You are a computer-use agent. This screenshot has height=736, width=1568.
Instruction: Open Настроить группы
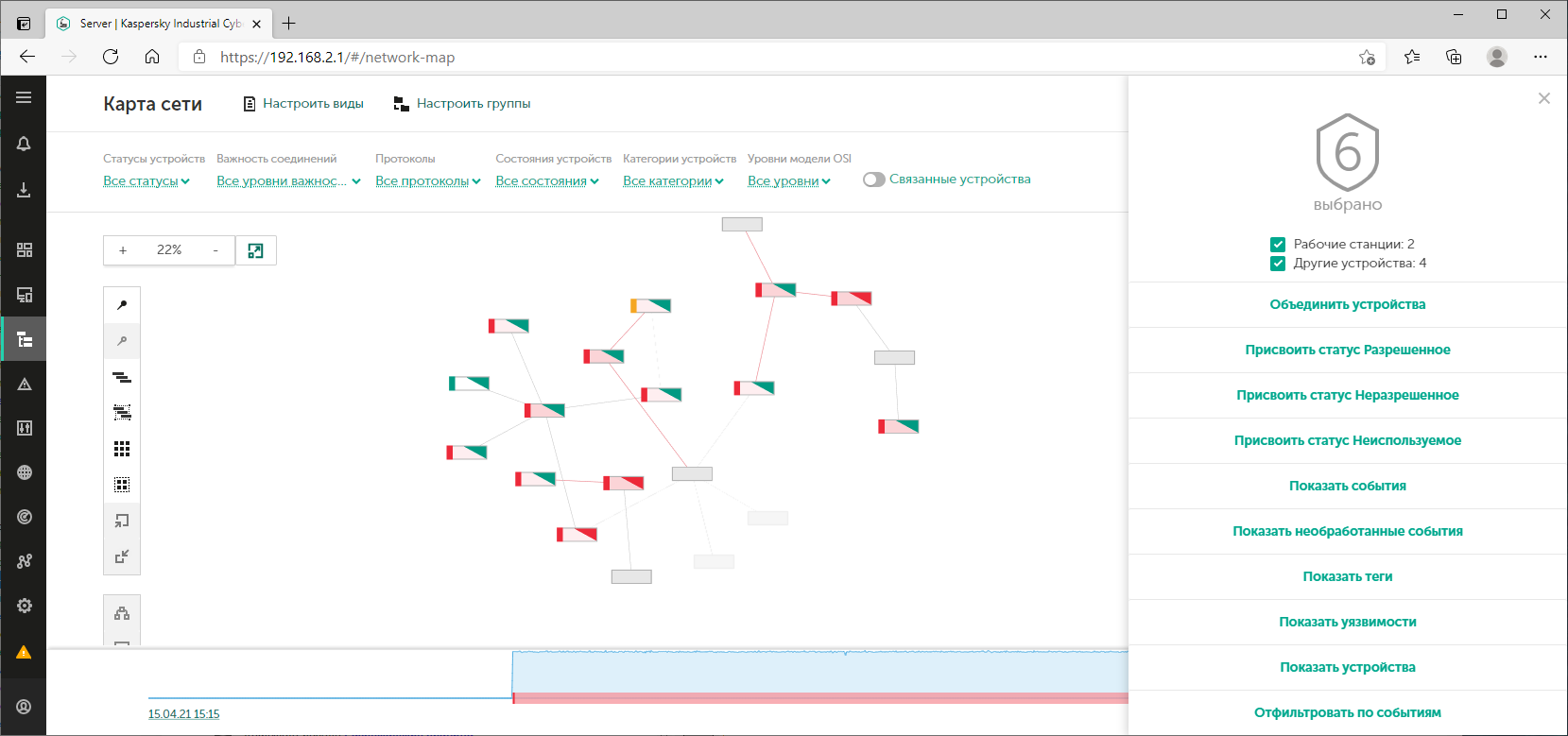(x=462, y=104)
